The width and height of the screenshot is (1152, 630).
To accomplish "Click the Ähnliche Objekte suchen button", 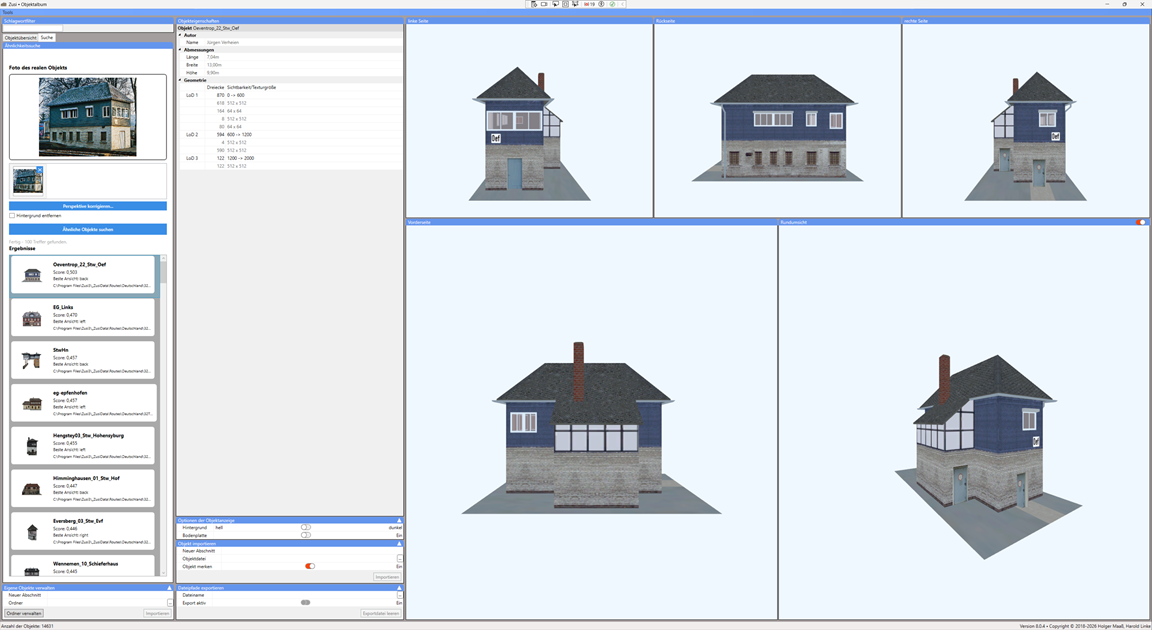I will pos(88,229).
